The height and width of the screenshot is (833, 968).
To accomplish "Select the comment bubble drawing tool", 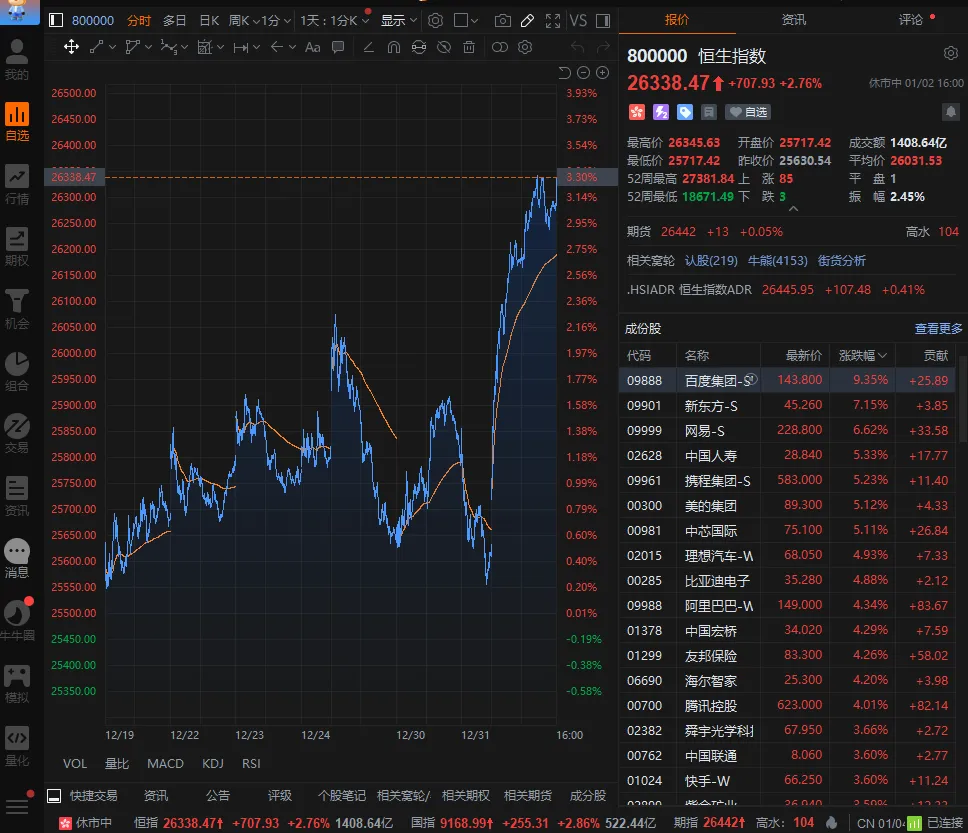I will click(338, 47).
